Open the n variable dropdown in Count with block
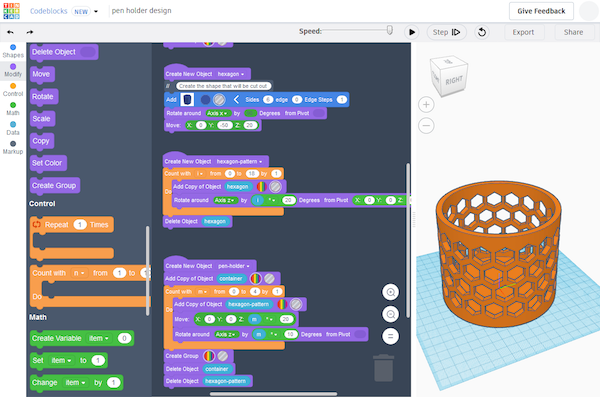The image size is (600, 397). 79,273
